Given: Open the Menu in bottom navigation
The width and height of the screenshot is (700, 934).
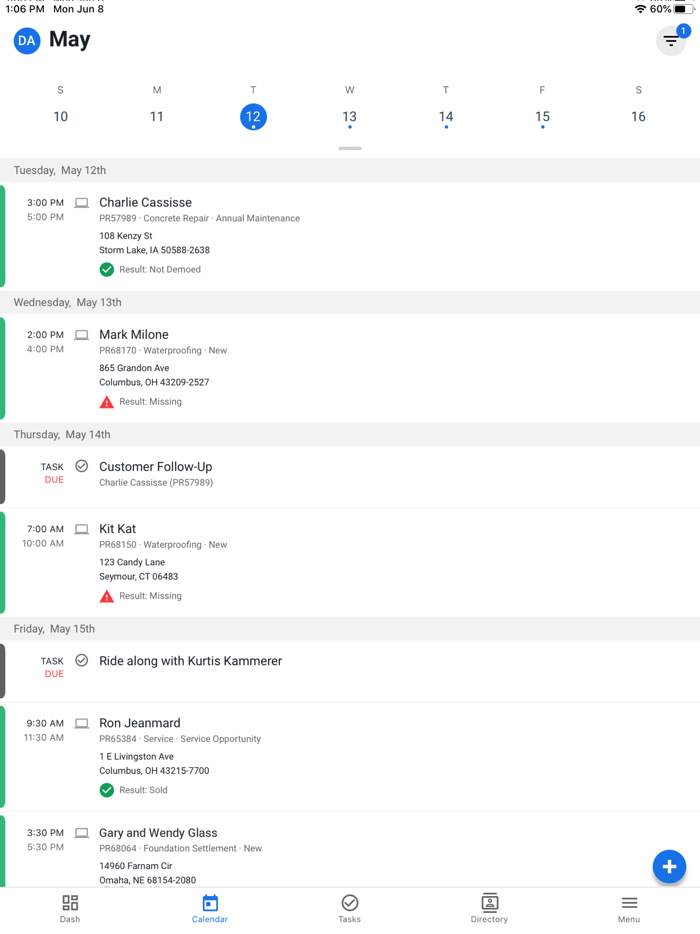Looking at the screenshot, I should click(629, 907).
